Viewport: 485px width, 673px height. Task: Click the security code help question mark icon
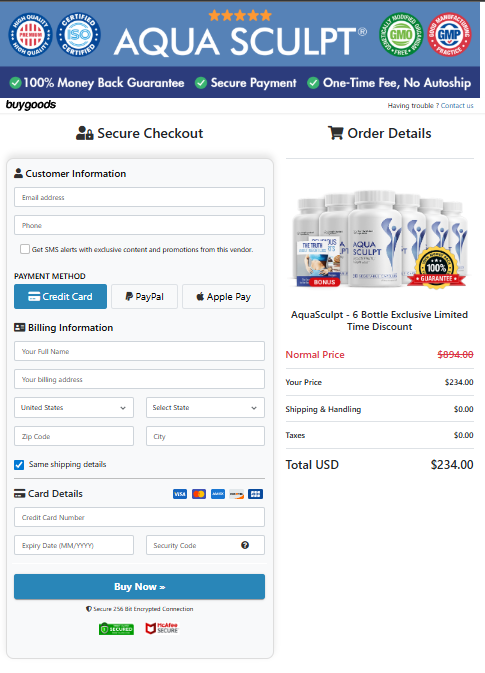point(245,545)
